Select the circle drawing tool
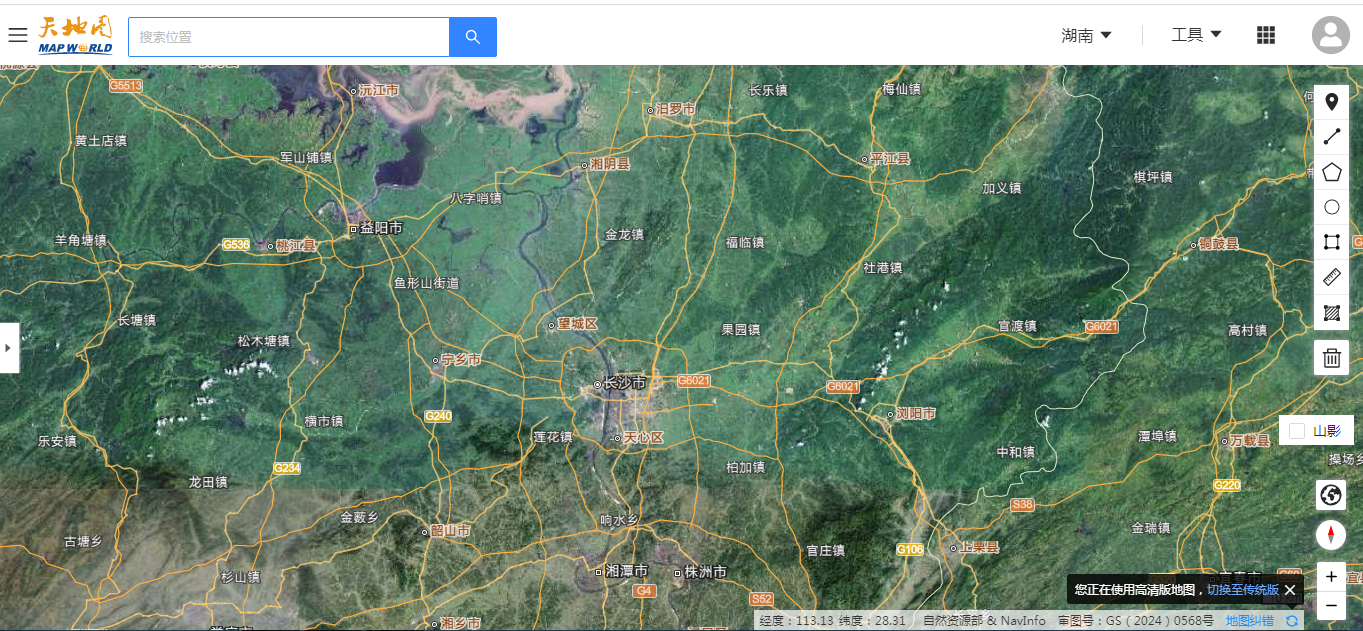1363x631 pixels. 1331,207
